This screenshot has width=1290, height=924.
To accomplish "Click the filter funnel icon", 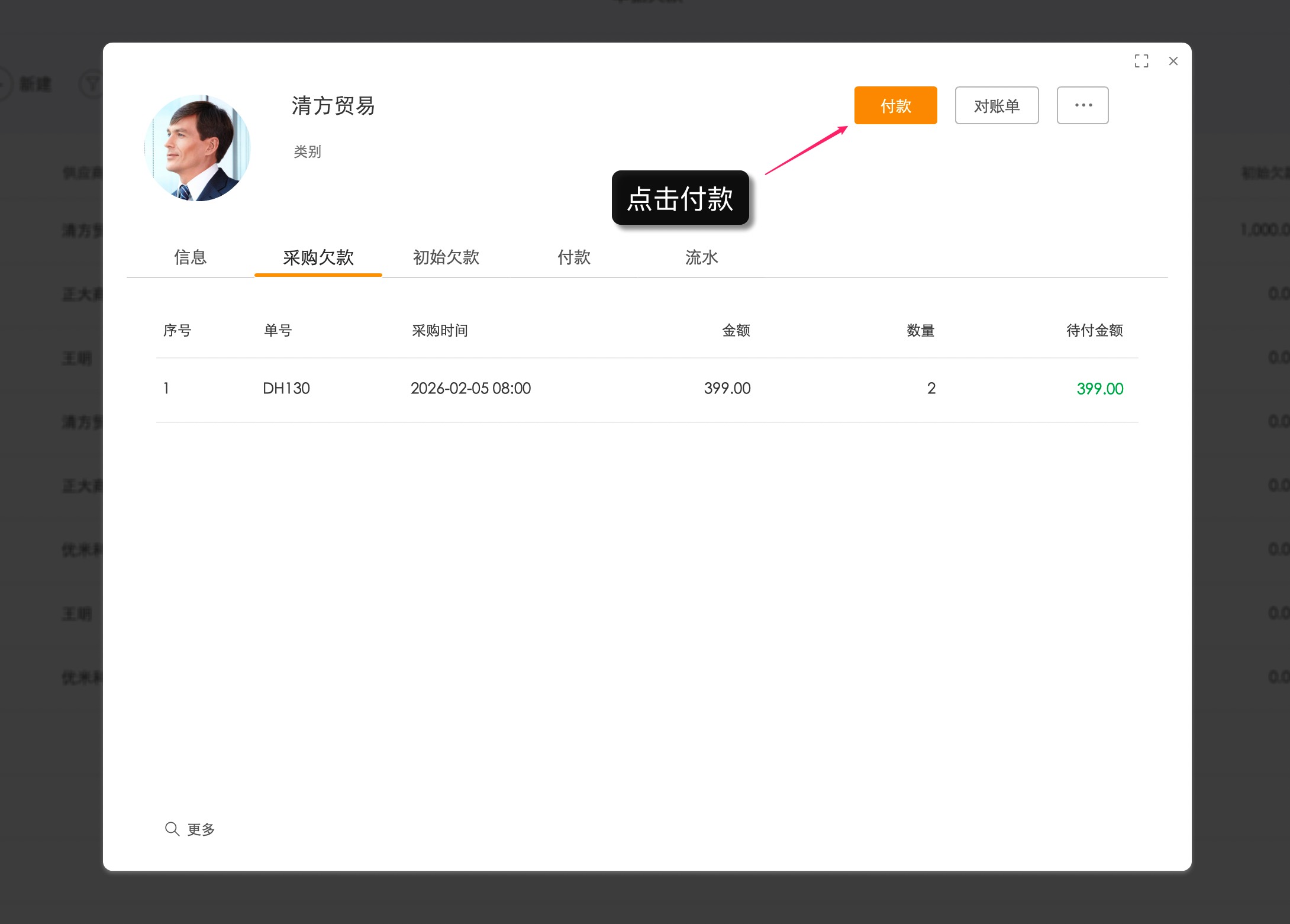I will point(92,84).
